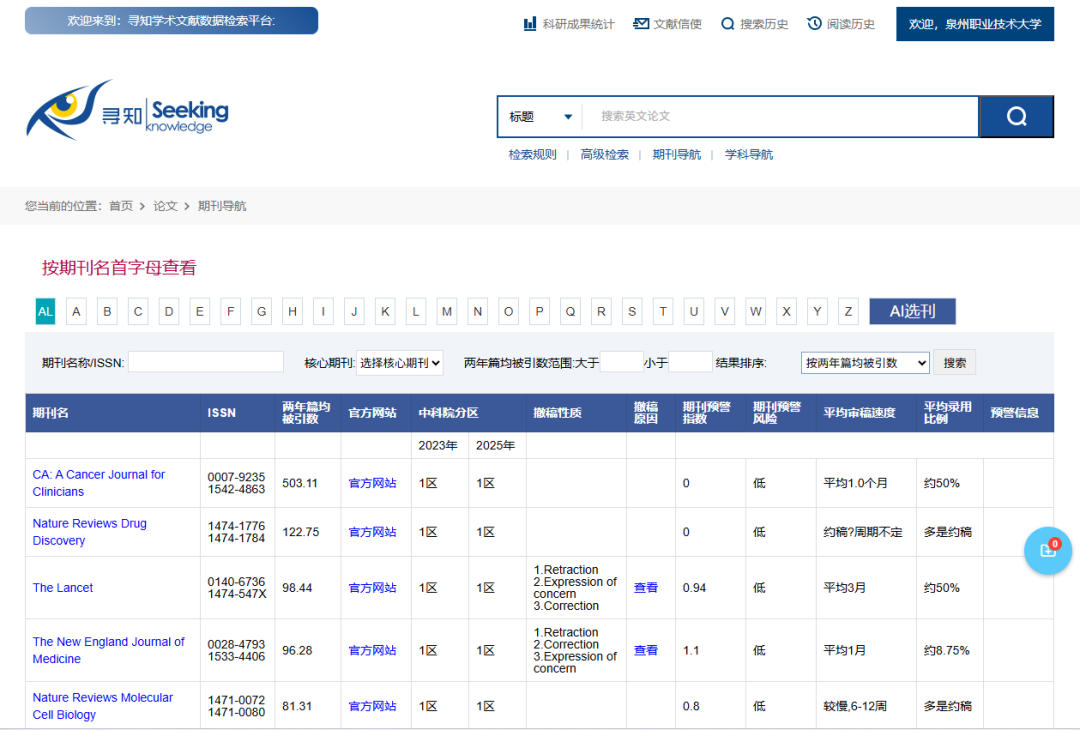Open 高级检索 advanced search
This screenshot has height=730, width=1080.
[x=605, y=155]
